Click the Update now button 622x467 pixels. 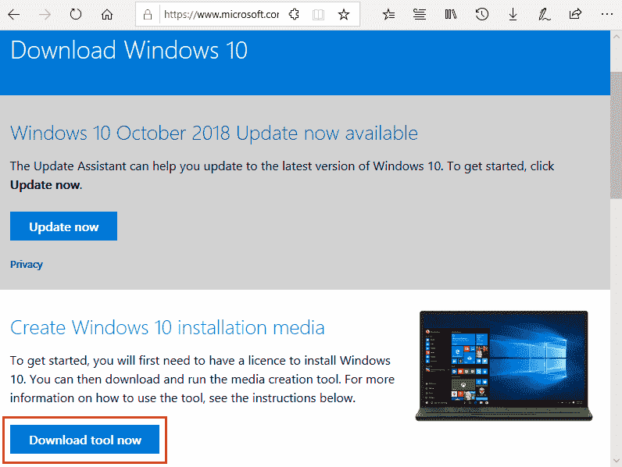(x=63, y=226)
